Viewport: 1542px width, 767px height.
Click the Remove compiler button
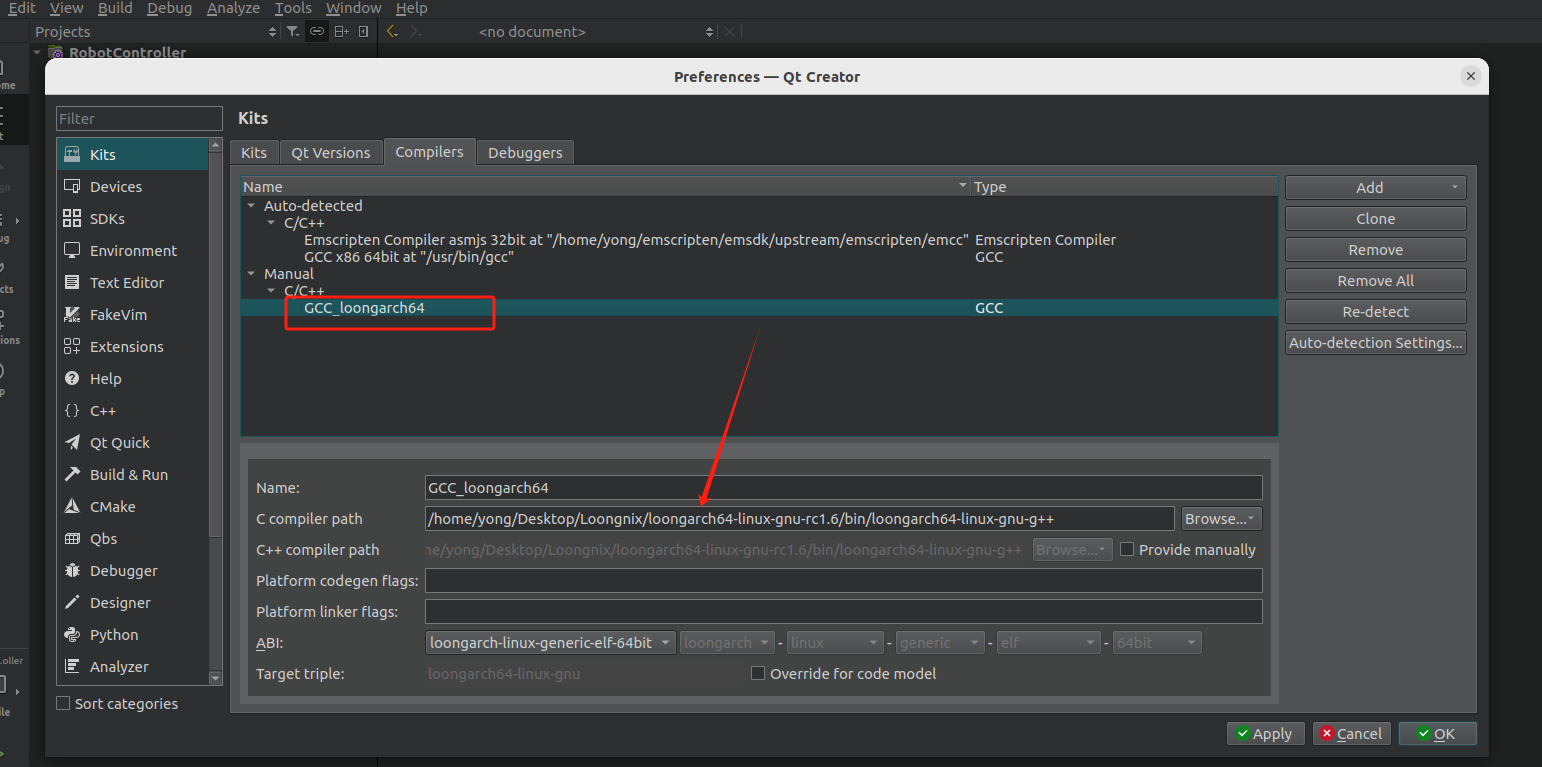tap(1376, 250)
